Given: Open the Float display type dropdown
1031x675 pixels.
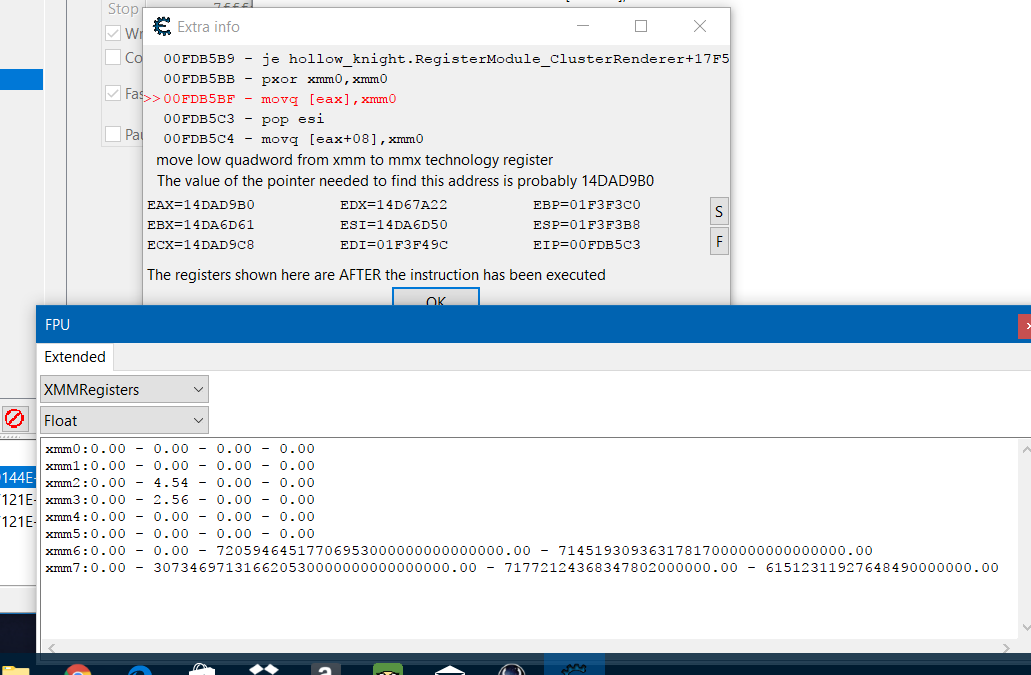Looking at the screenshot, I should tap(124, 421).
